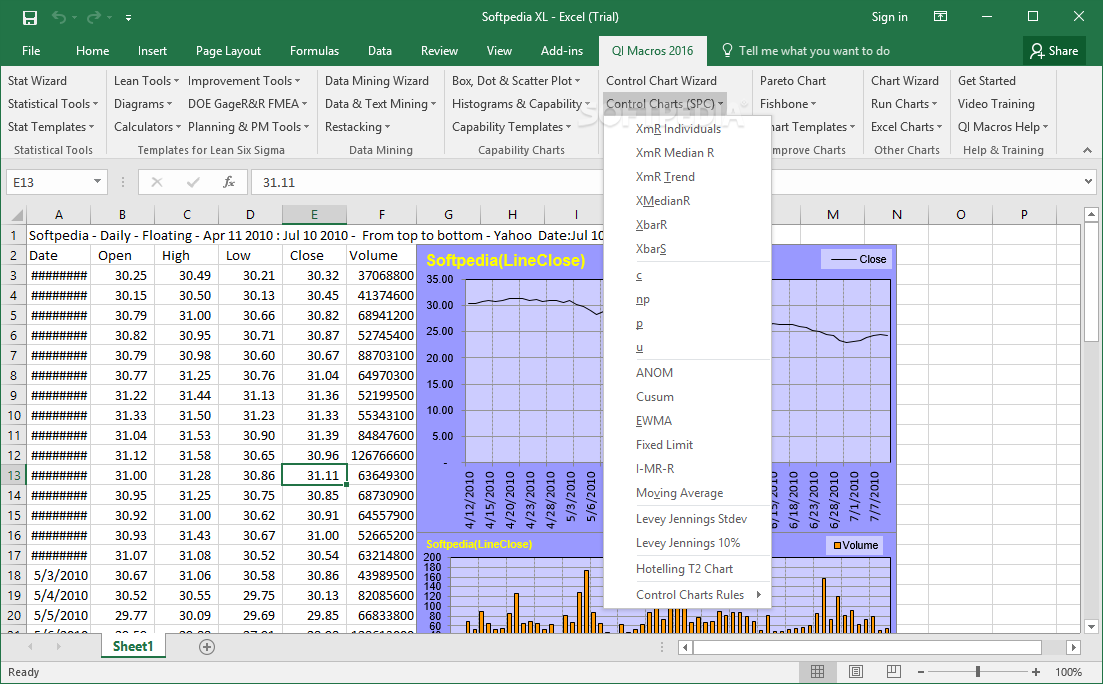Open Improvement Tools dropdown
The image size is (1103, 684).
tap(244, 81)
